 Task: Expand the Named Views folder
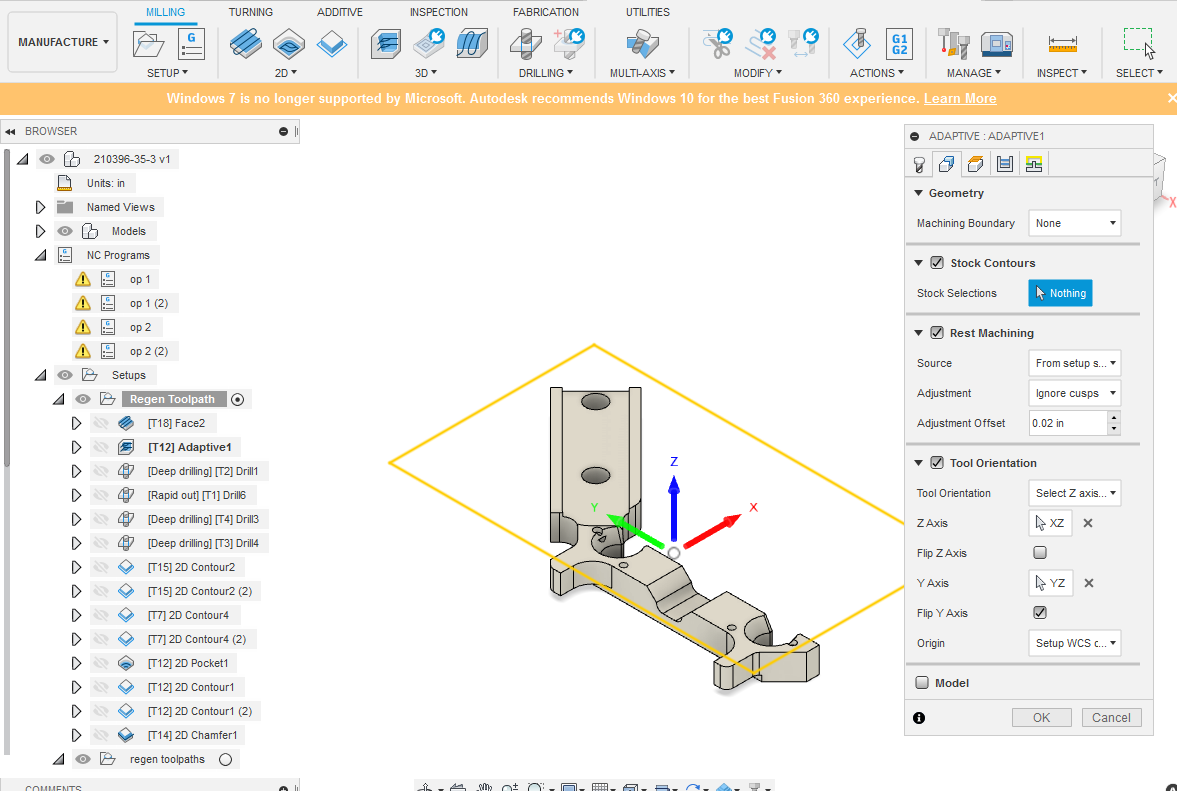(40, 206)
